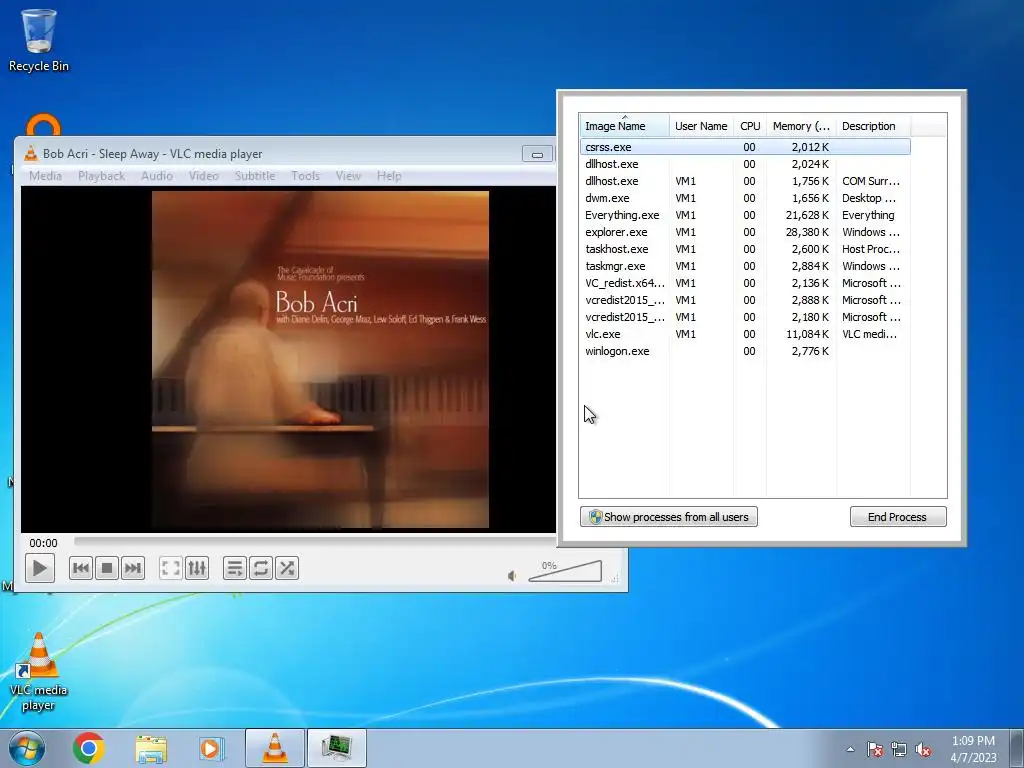The image size is (1024, 768).
Task: Skip to previous track in VLC
Action: point(81,568)
